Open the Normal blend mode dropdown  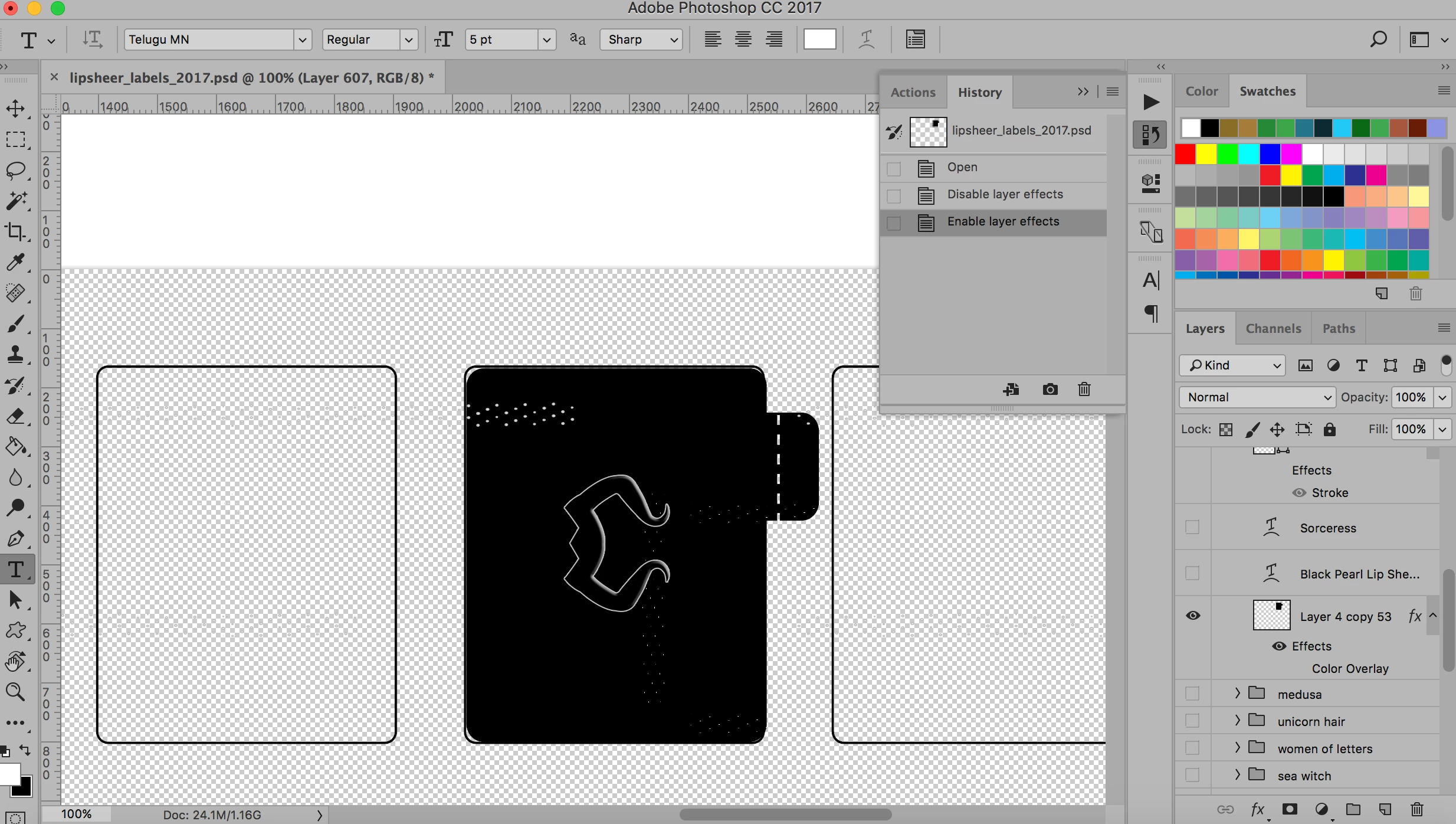1258,397
